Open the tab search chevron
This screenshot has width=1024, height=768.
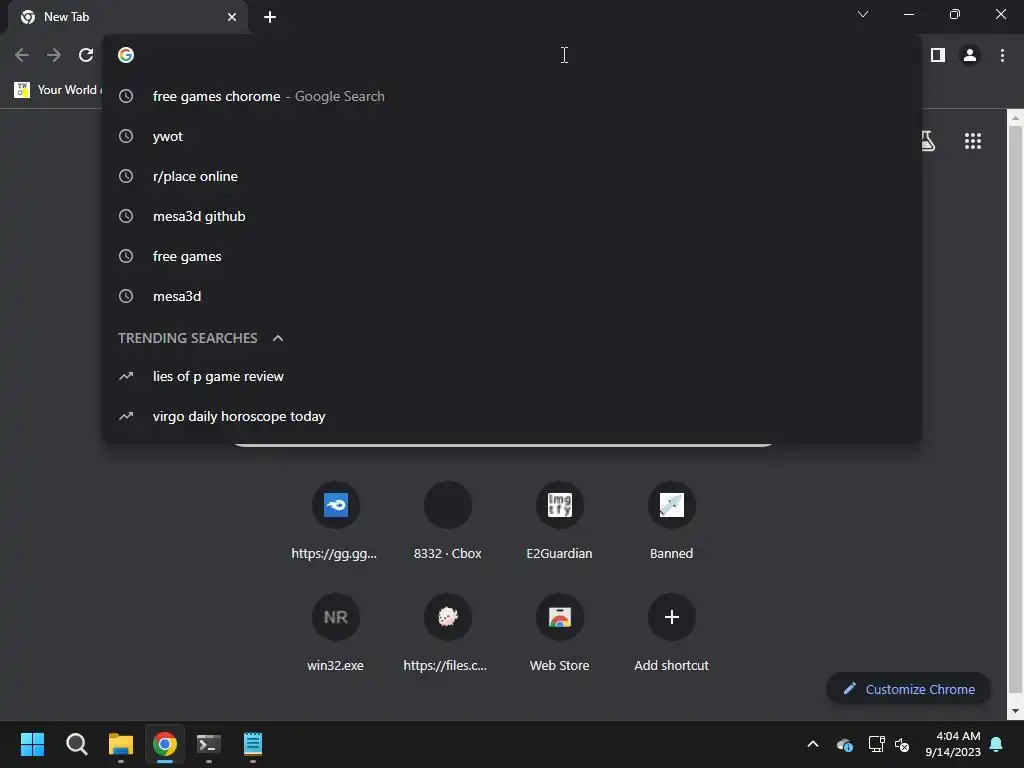863,14
